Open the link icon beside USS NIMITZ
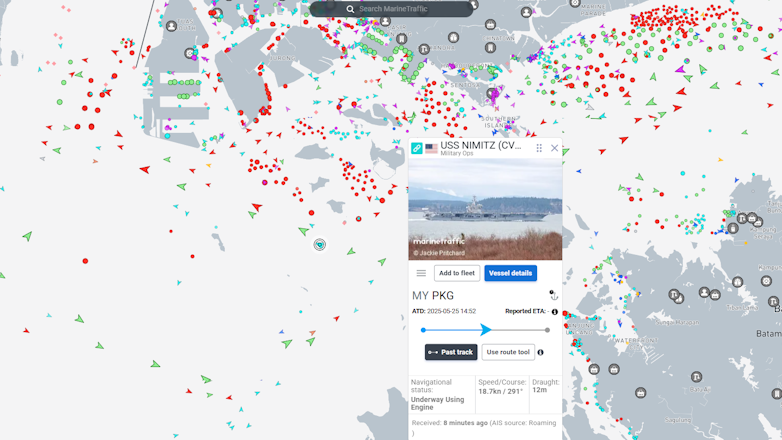 [x=417, y=148]
